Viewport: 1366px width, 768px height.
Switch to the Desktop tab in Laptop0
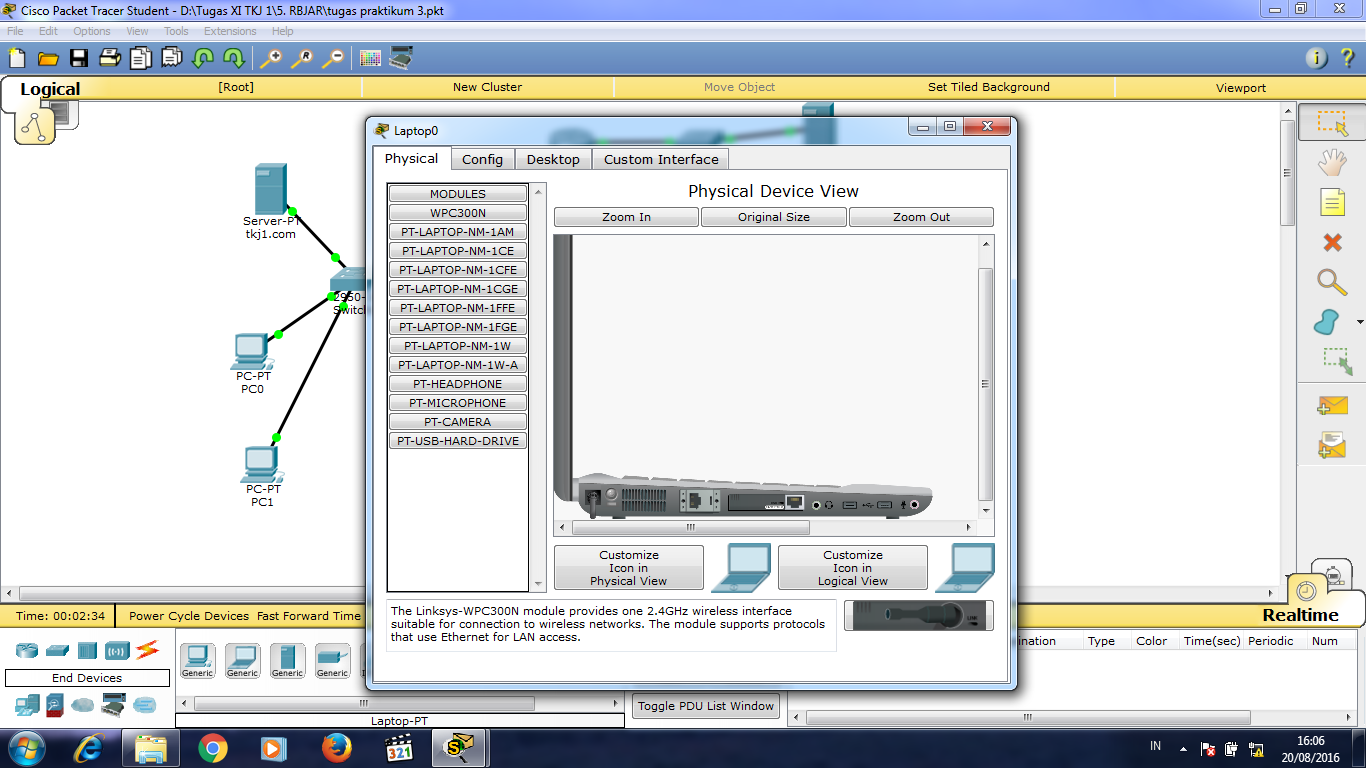click(x=553, y=159)
